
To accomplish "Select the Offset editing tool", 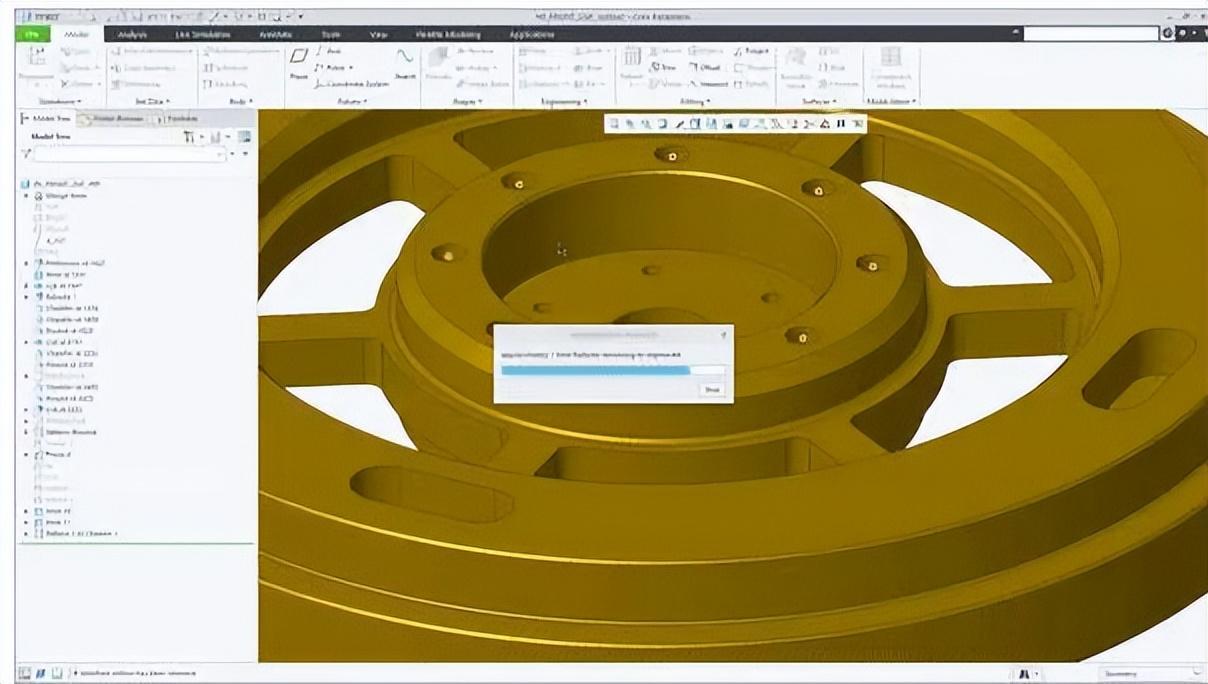I will point(704,67).
